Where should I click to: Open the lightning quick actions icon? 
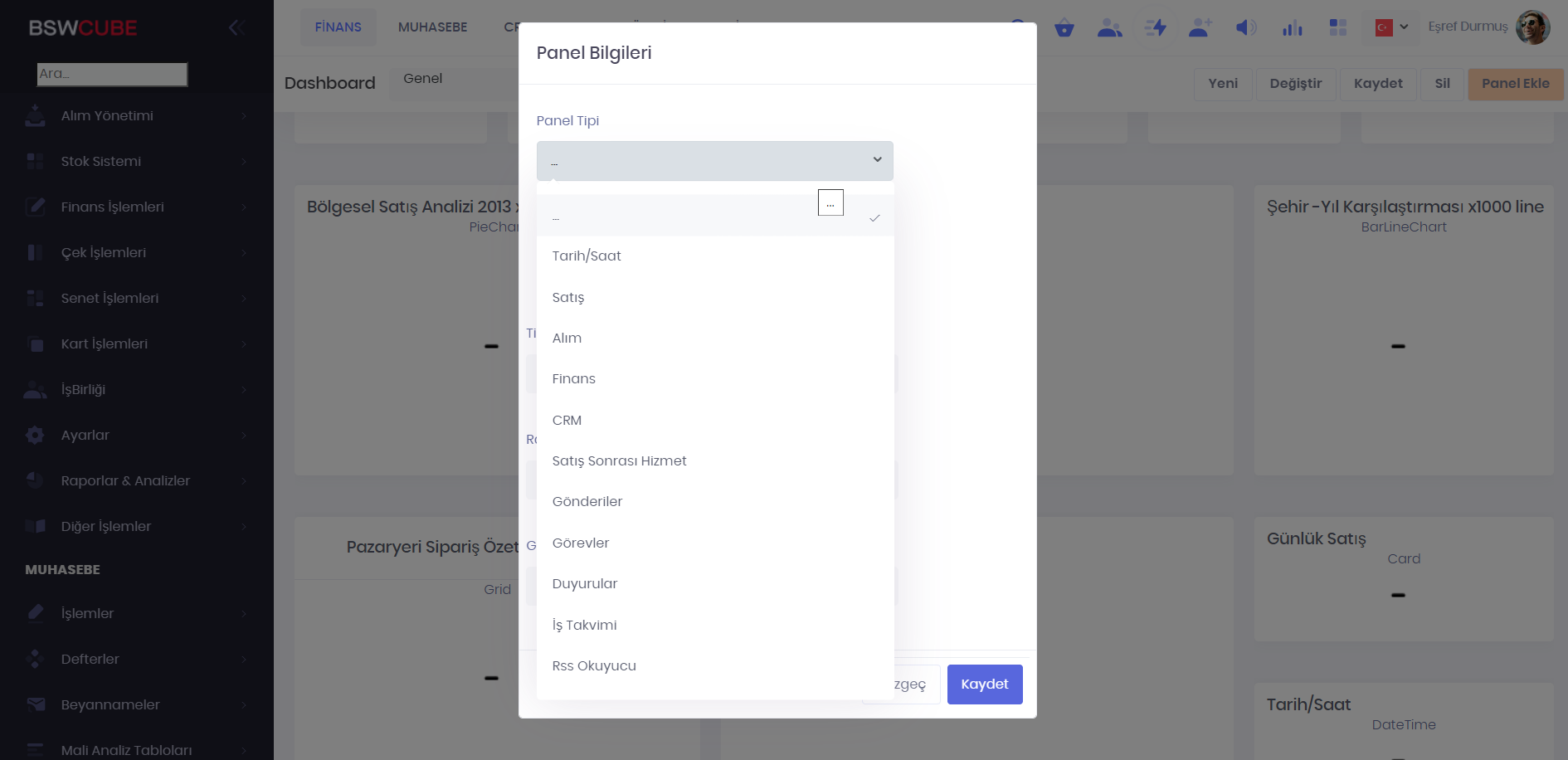point(1155,28)
